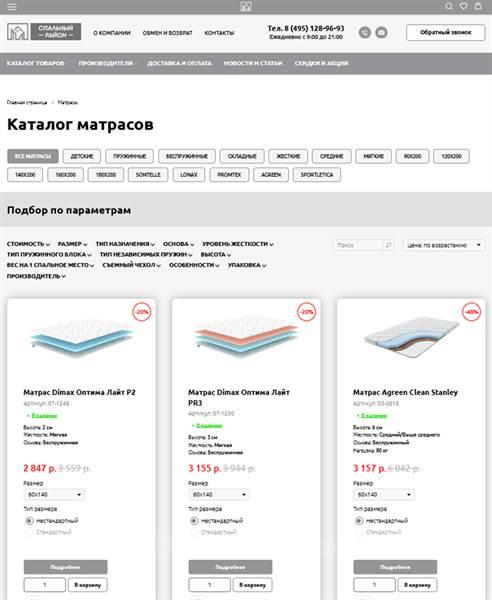Expand the Тип пружинного блока filter
The width and height of the screenshot is (492, 600).
click(x=49, y=254)
